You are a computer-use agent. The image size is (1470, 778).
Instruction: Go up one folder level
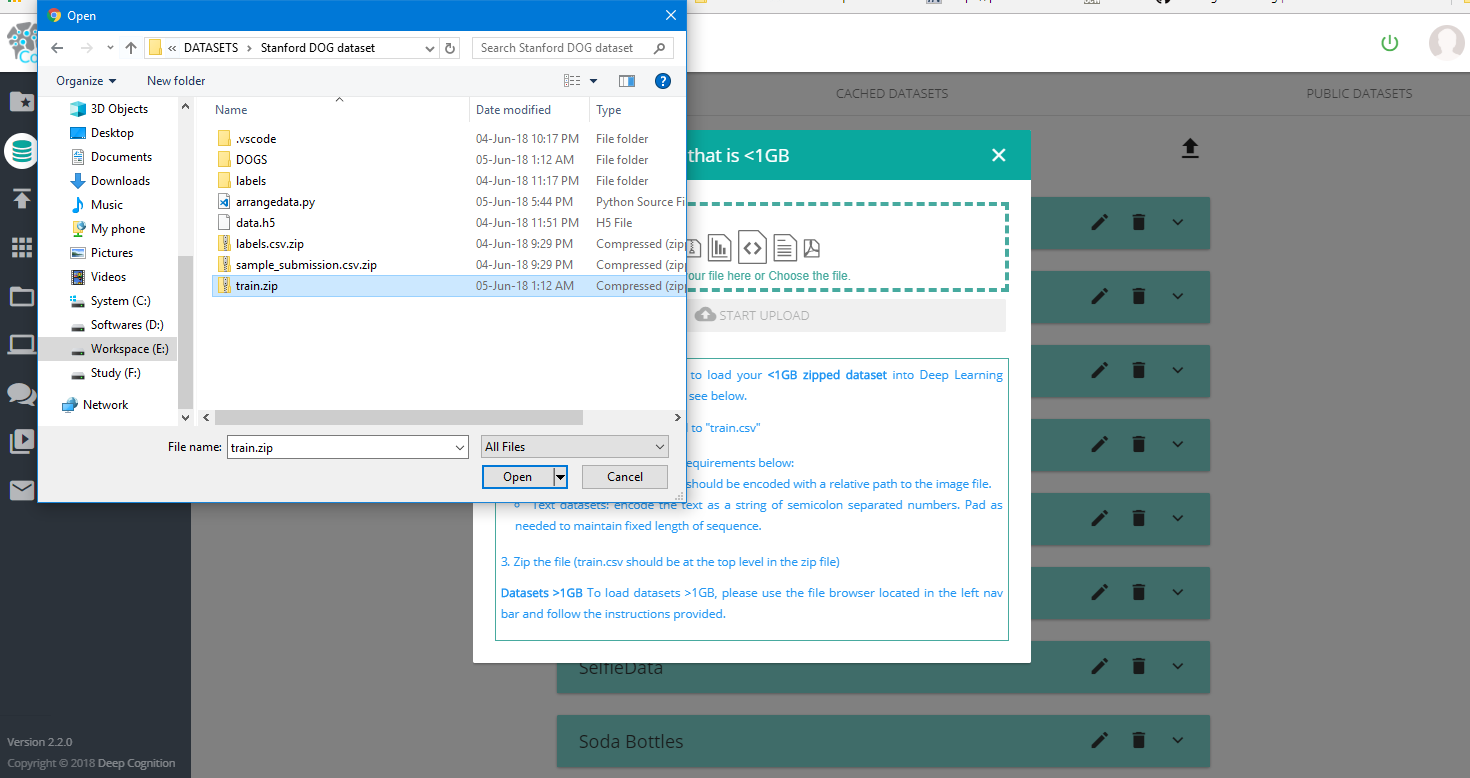(x=131, y=48)
